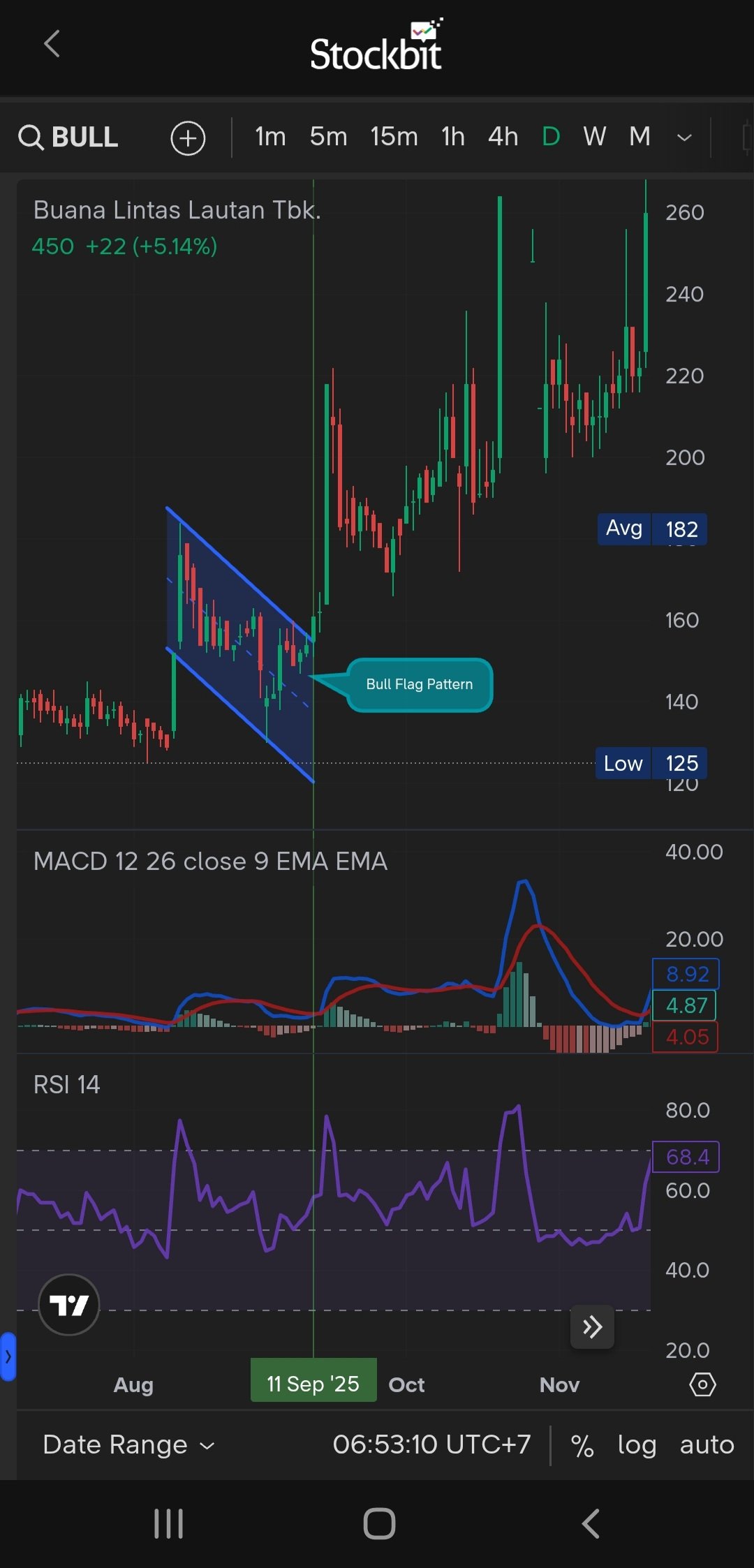Expand the blue side panel handle
Image resolution: width=754 pixels, height=1568 pixels.
[x=8, y=1357]
